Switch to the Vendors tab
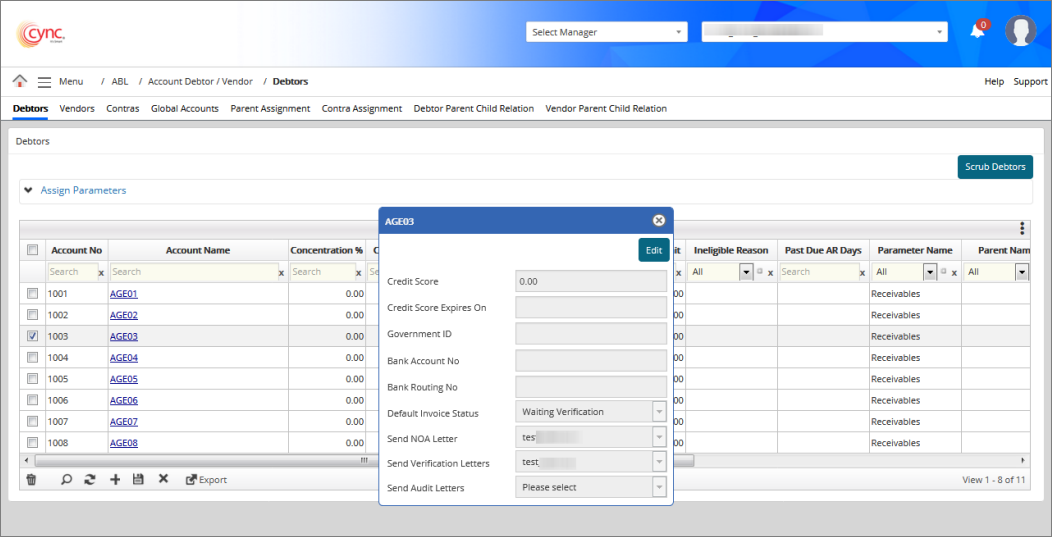This screenshot has height=537, width=1052. click(77, 108)
